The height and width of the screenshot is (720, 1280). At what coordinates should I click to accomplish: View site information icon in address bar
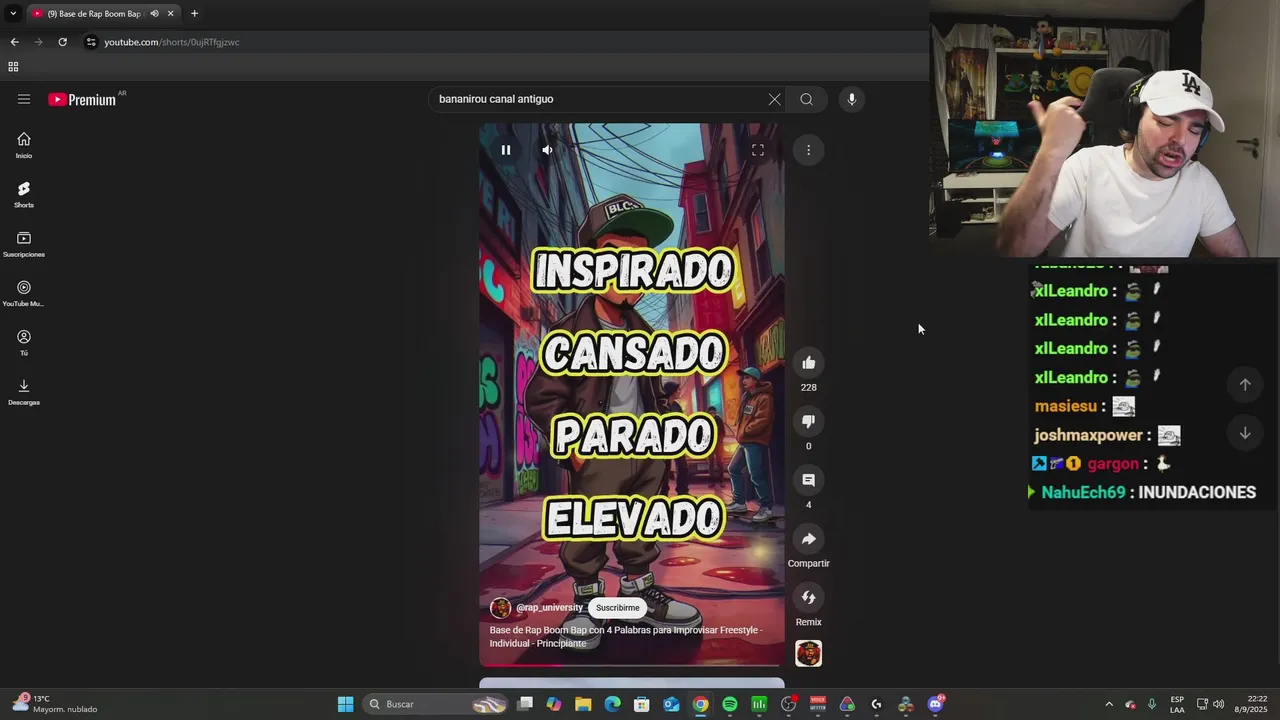click(x=91, y=42)
